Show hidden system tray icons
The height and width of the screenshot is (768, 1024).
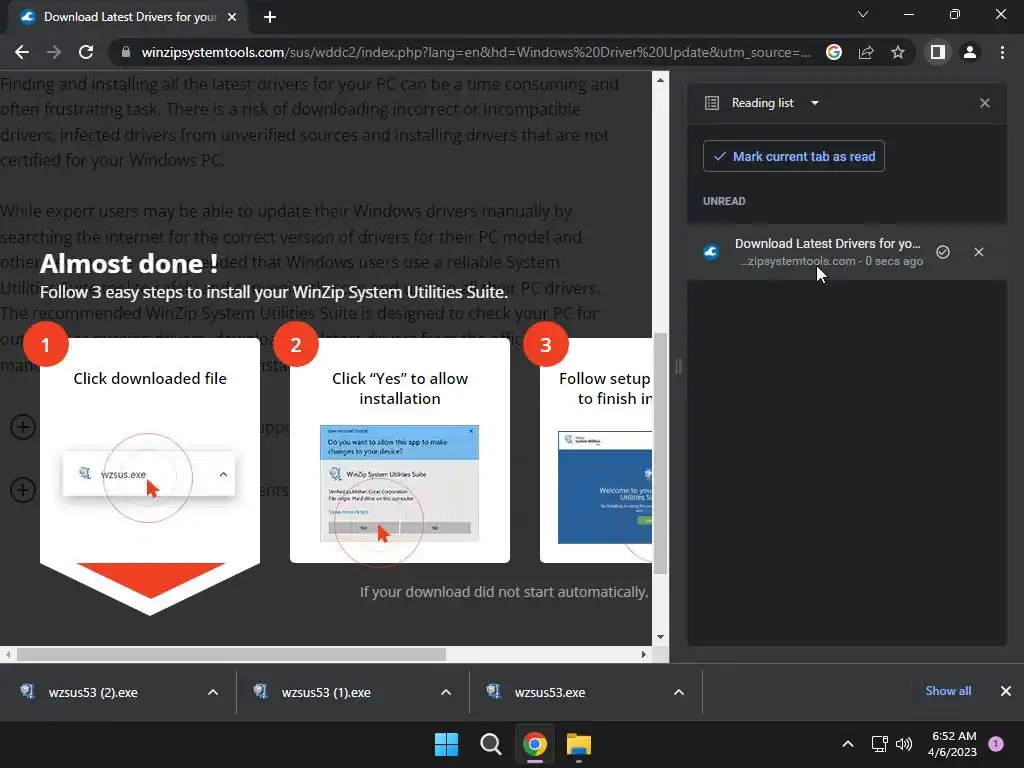[848, 744]
